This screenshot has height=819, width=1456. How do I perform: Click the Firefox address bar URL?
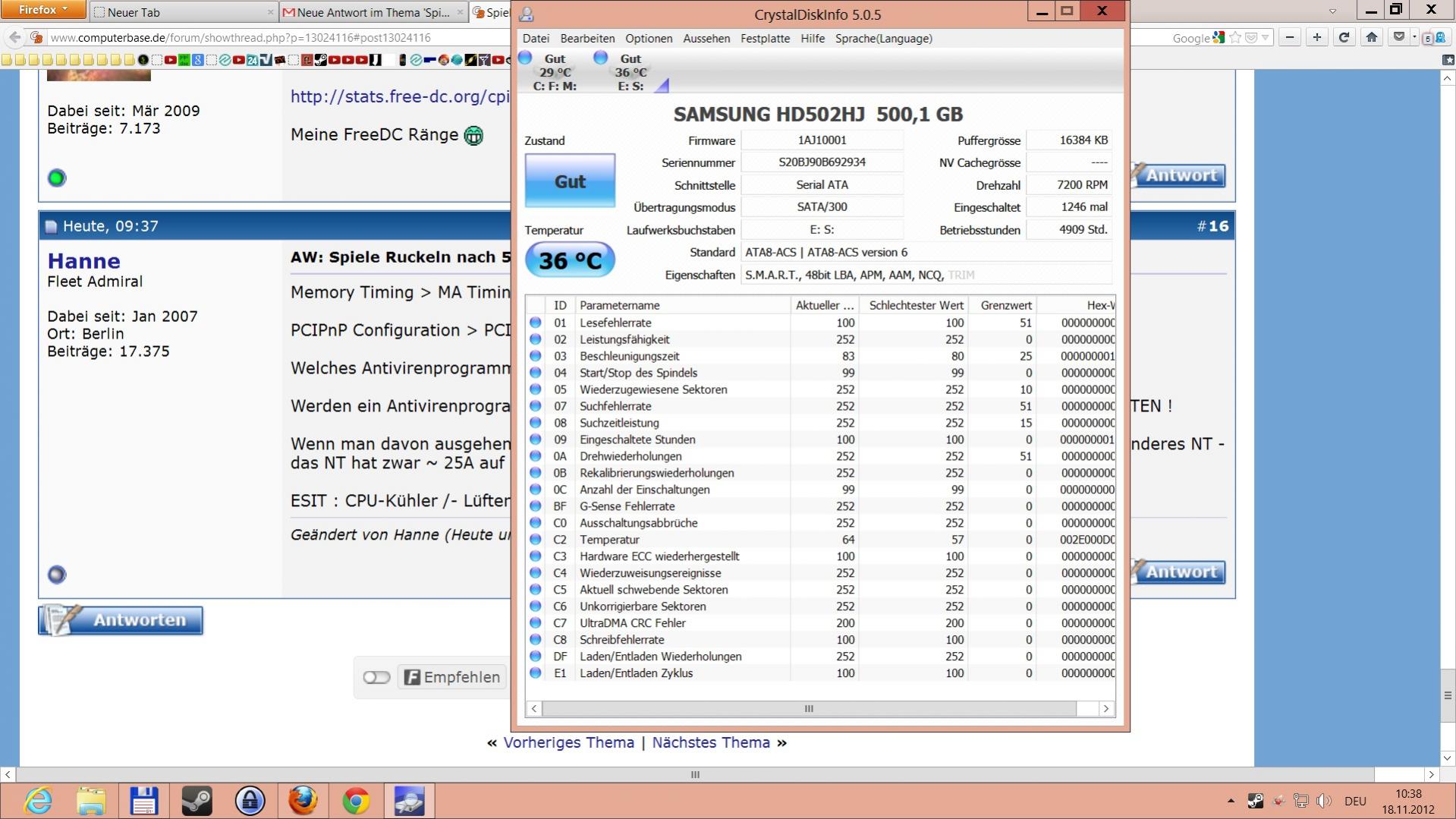tap(241, 37)
